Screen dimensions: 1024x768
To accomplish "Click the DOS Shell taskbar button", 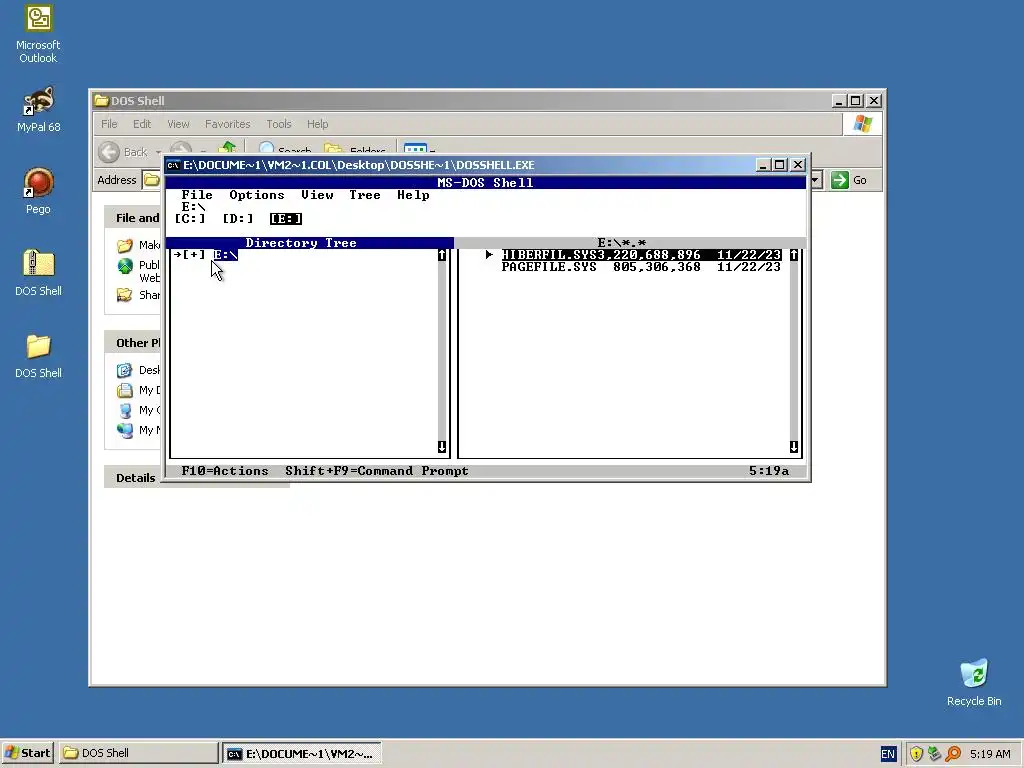I will (x=138, y=753).
